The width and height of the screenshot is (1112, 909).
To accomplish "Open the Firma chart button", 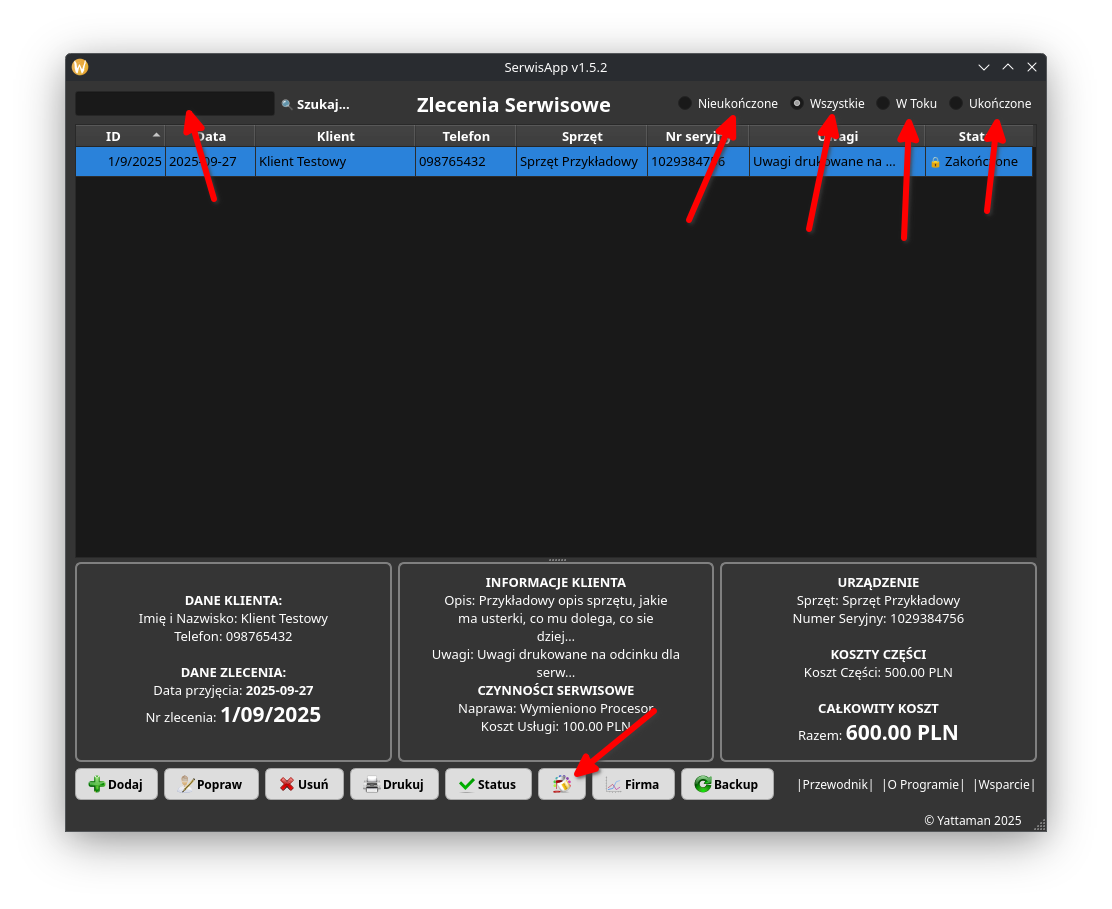I will 633,785.
